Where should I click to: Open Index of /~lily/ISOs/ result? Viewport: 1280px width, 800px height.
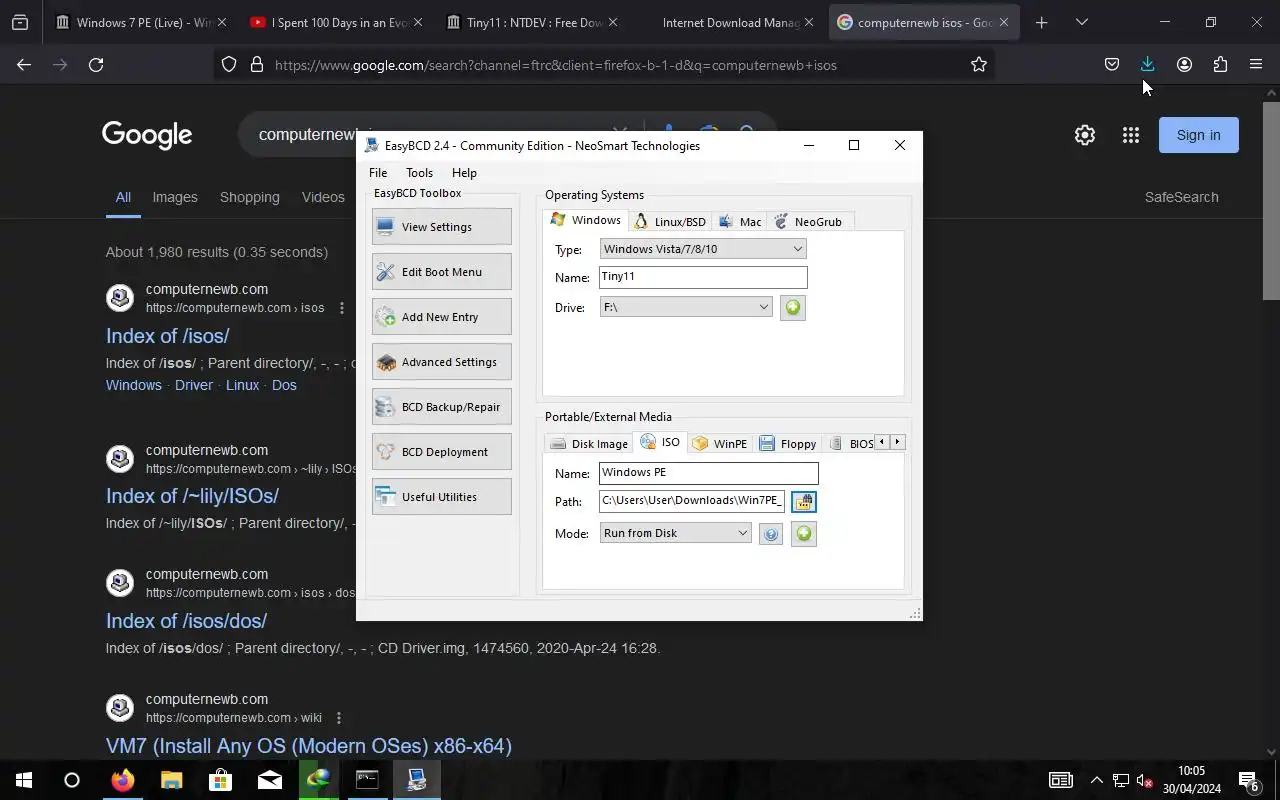(x=192, y=496)
